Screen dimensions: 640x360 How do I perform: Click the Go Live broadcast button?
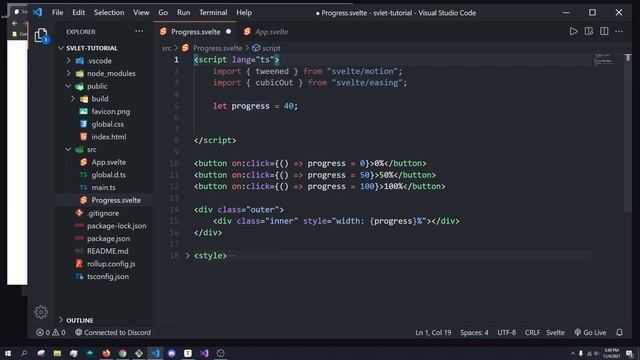click(x=590, y=332)
